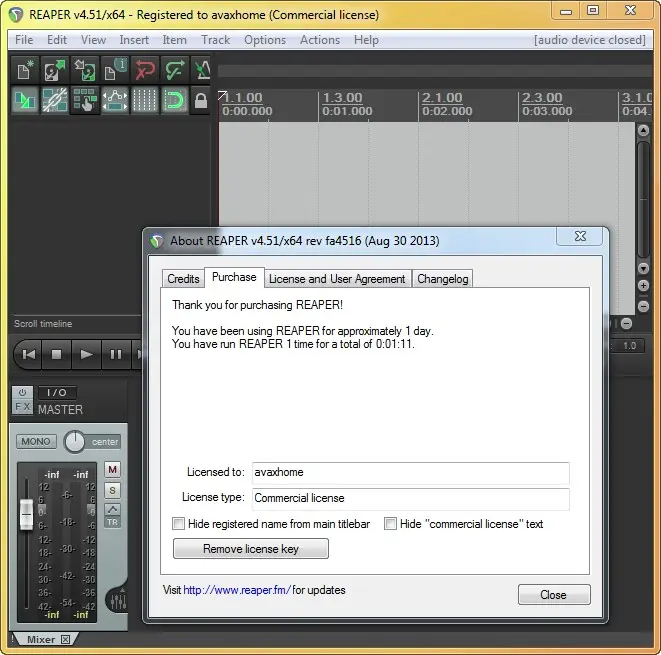Open the Edit menu

[57, 40]
